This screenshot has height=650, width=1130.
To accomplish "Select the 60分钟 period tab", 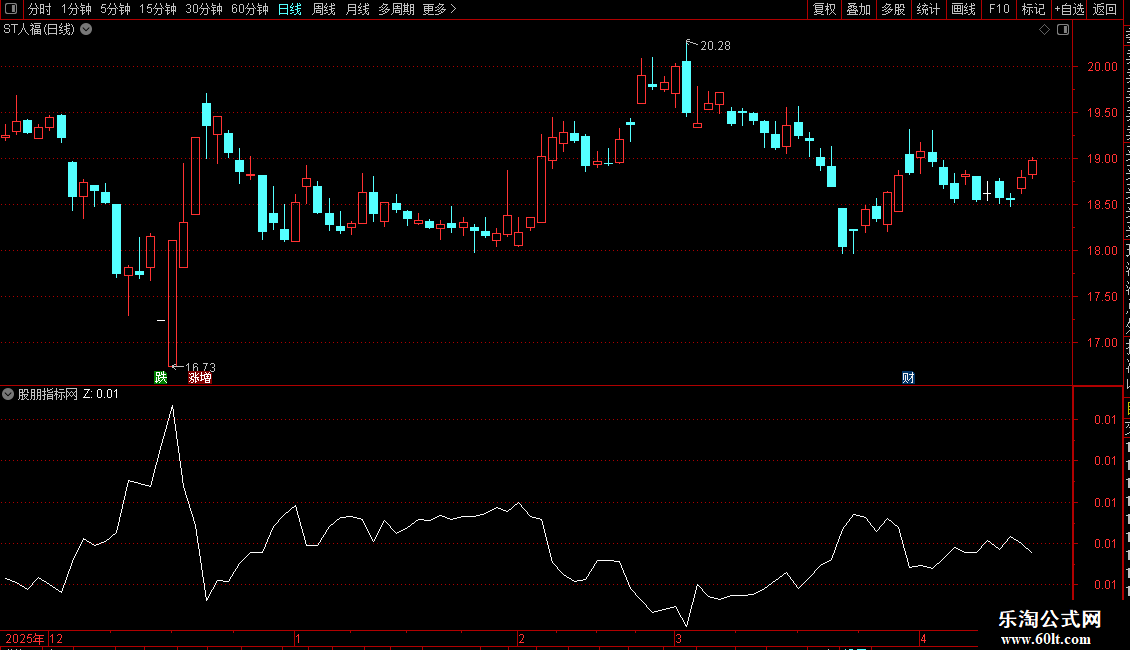I will 250,9.
